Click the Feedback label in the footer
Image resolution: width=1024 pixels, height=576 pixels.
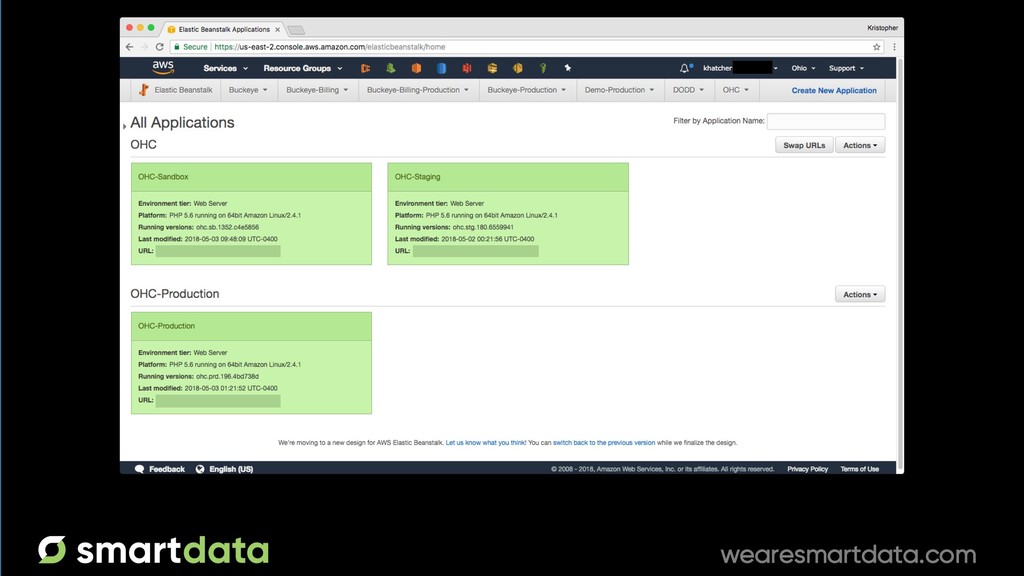[x=167, y=469]
